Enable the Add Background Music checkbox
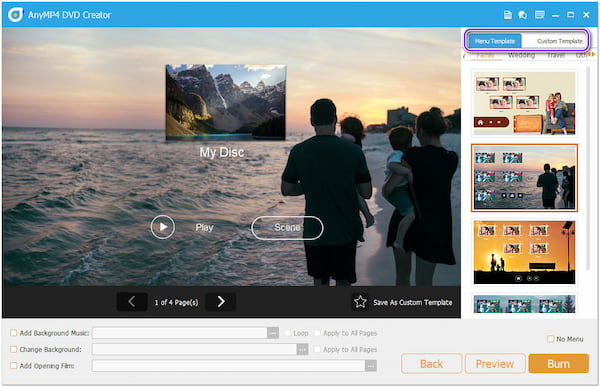This screenshot has width=600, height=387. (x=13, y=333)
